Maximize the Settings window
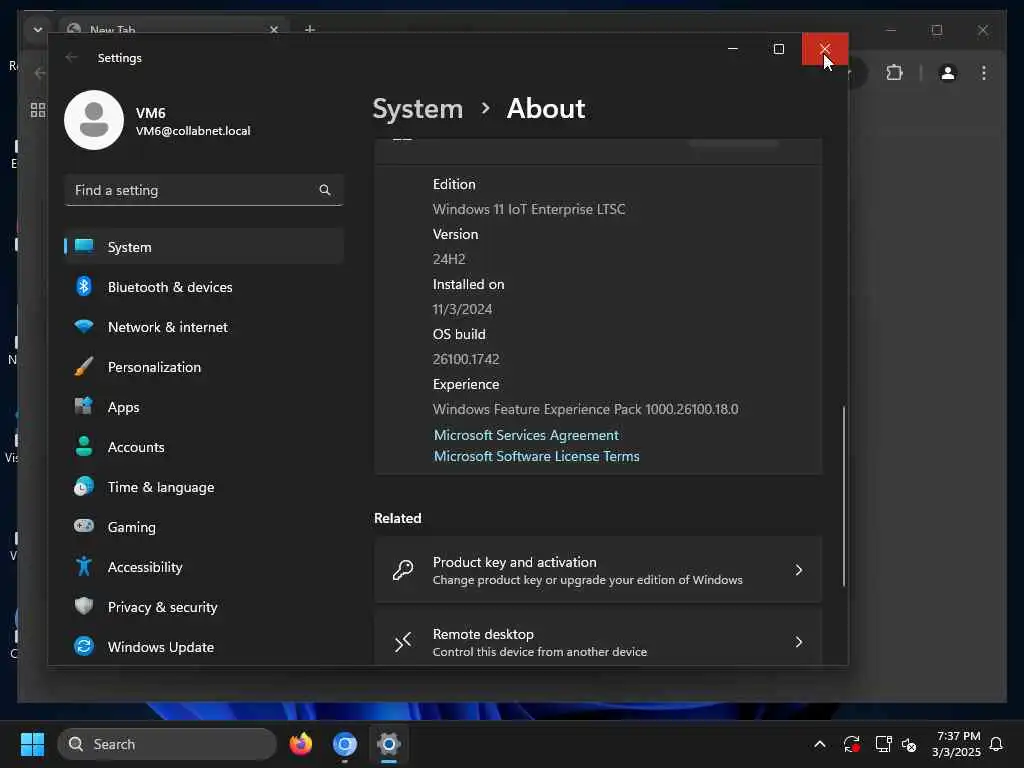This screenshot has height=768, width=1024. point(778,49)
